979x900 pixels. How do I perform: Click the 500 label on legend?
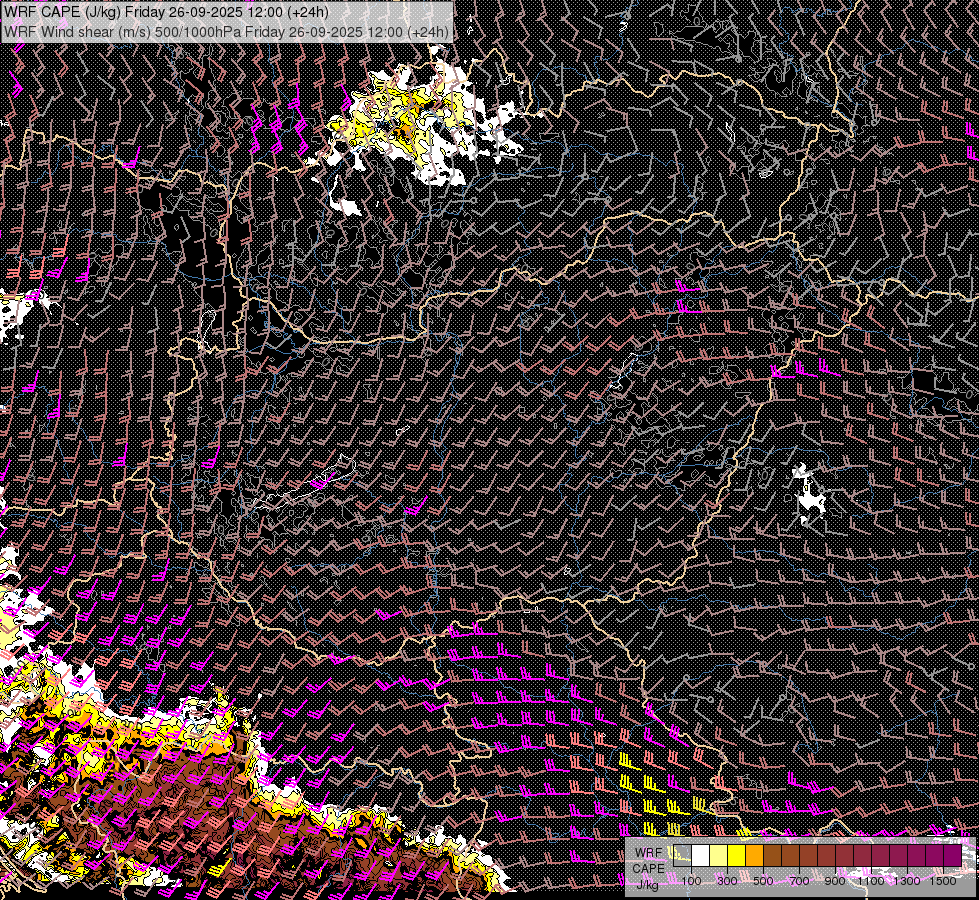pyautogui.click(x=763, y=881)
